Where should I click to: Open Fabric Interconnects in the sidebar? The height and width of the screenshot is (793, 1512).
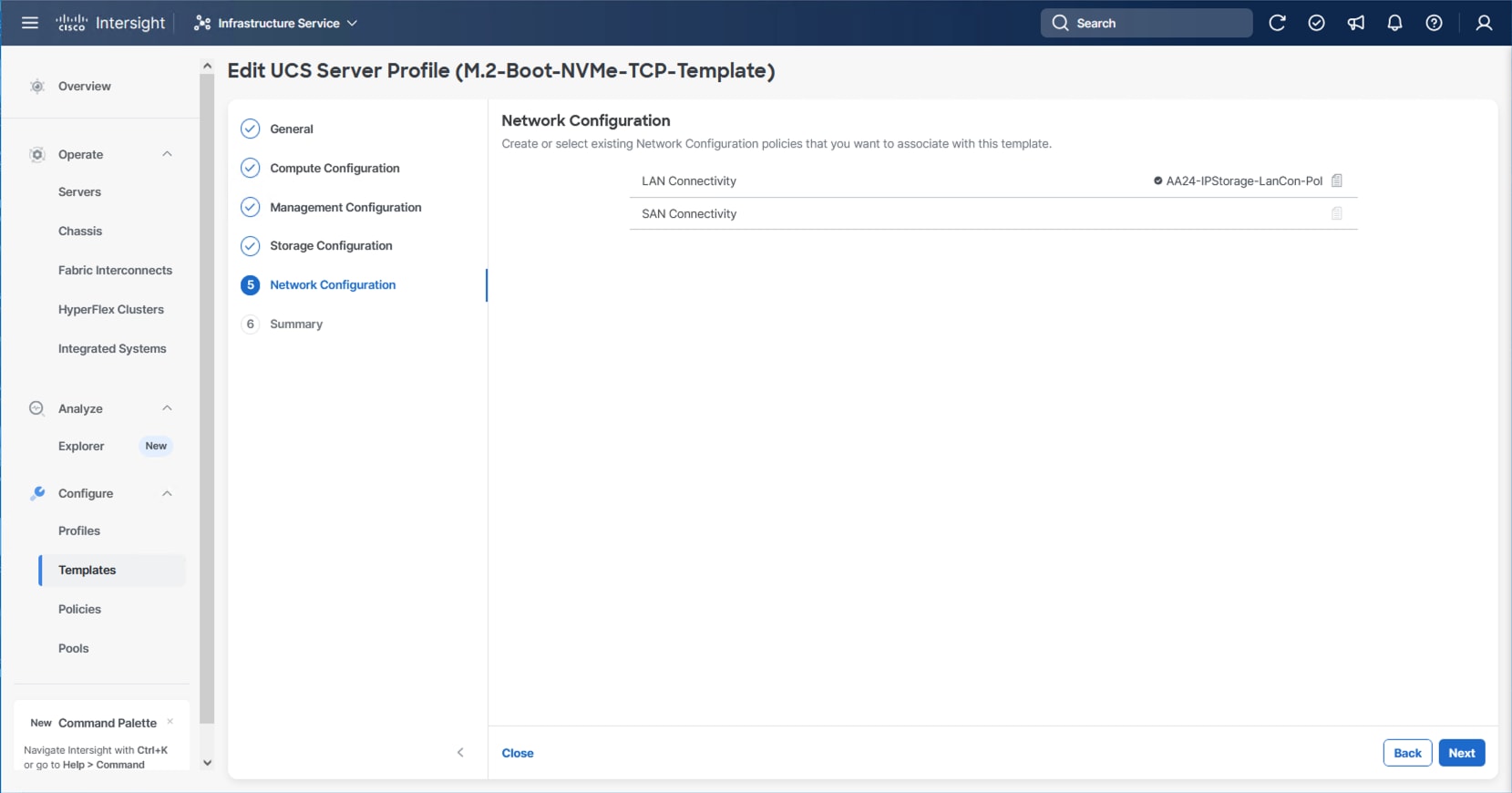115,271
